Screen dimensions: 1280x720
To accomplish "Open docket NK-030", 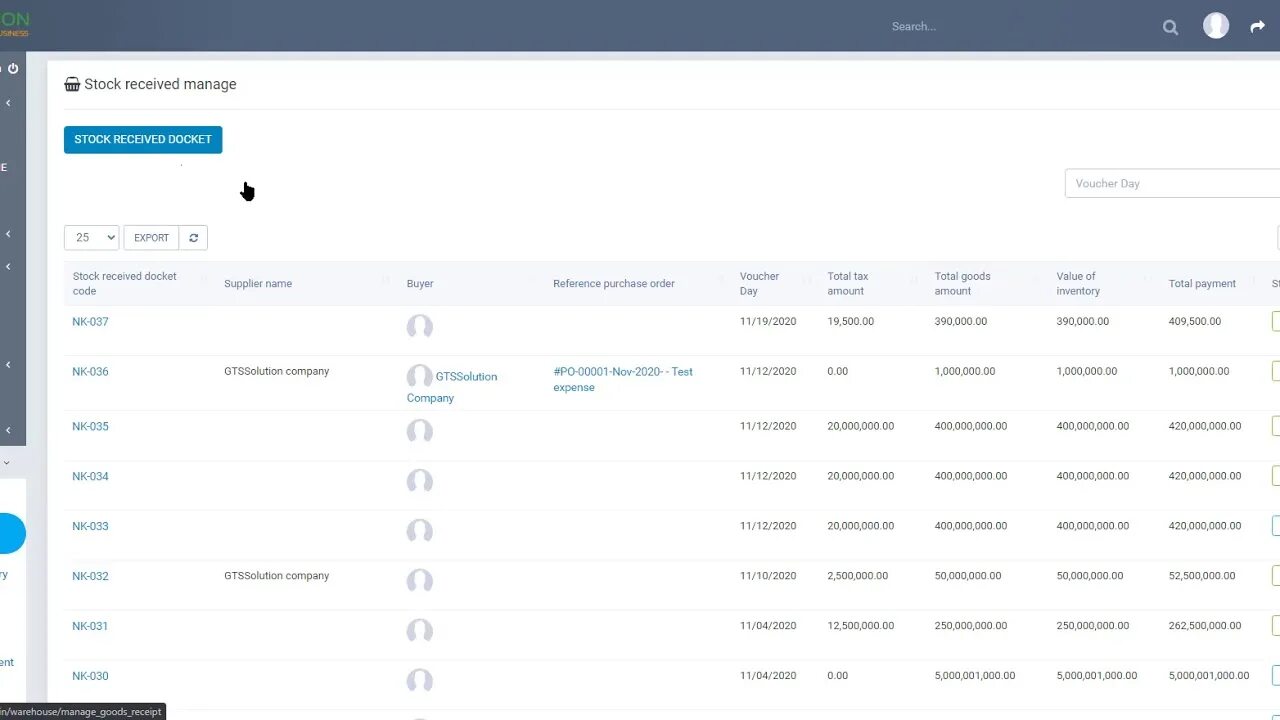I will [90, 677].
